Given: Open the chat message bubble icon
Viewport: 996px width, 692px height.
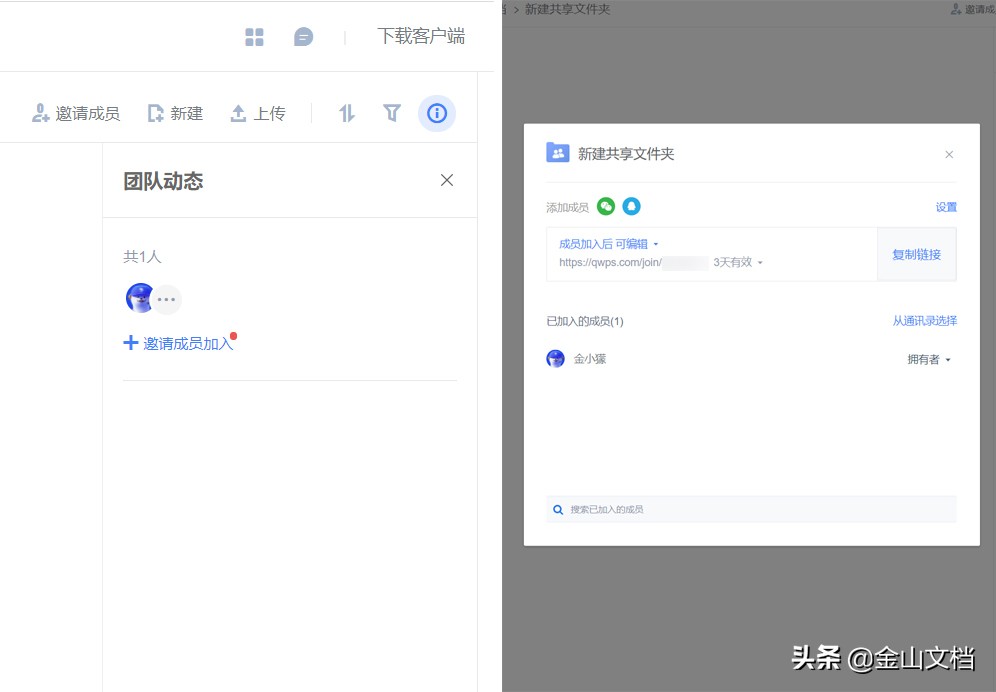Looking at the screenshot, I should (x=303, y=37).
